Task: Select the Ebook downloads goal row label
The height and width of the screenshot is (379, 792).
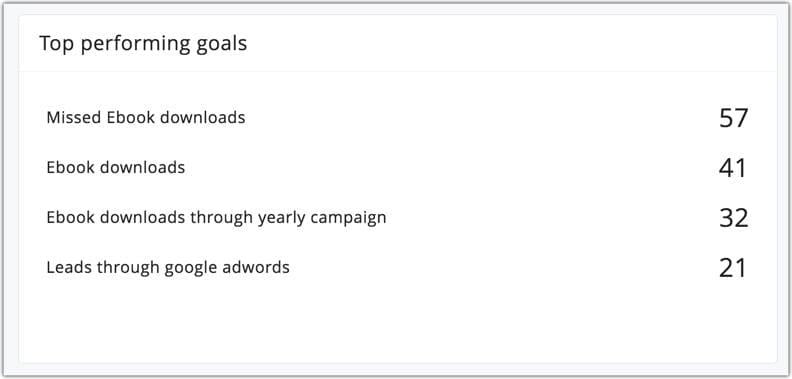Action: point(116,167)
